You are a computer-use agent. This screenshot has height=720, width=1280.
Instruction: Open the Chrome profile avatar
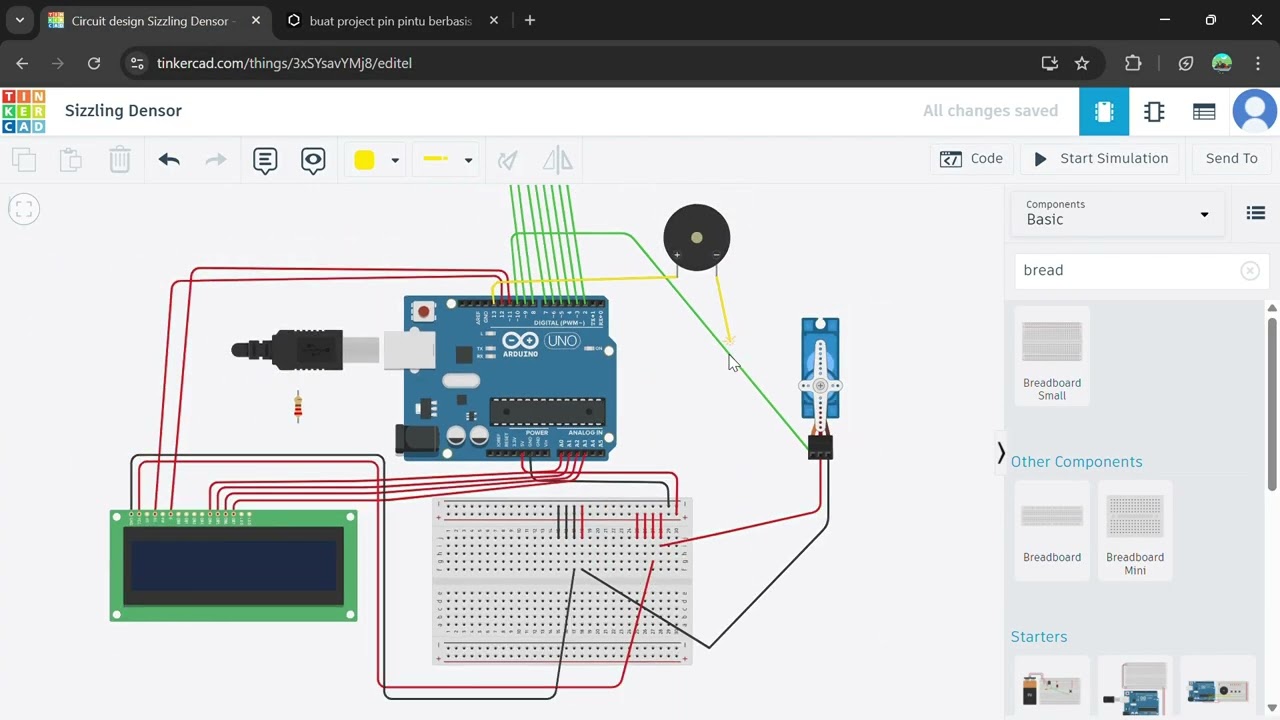click(x=1222, y=63)
